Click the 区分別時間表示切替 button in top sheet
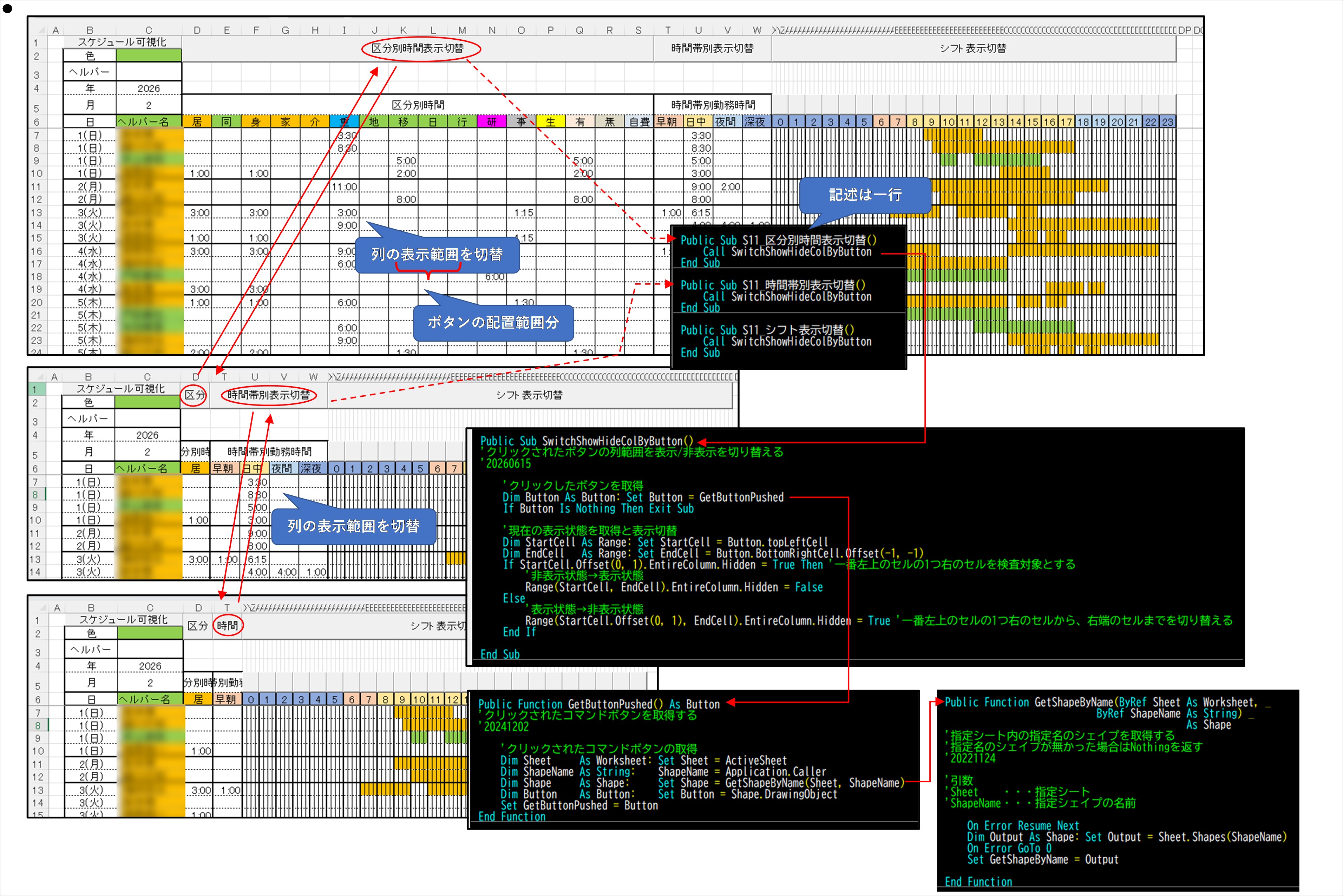1343x896 pixels. pyautogui.click(x=418, y=48)
